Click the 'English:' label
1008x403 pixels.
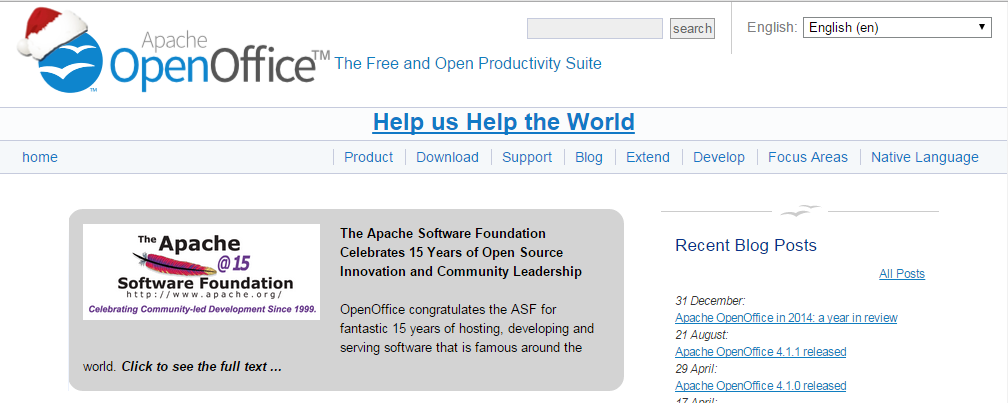(x=772, y=28)
